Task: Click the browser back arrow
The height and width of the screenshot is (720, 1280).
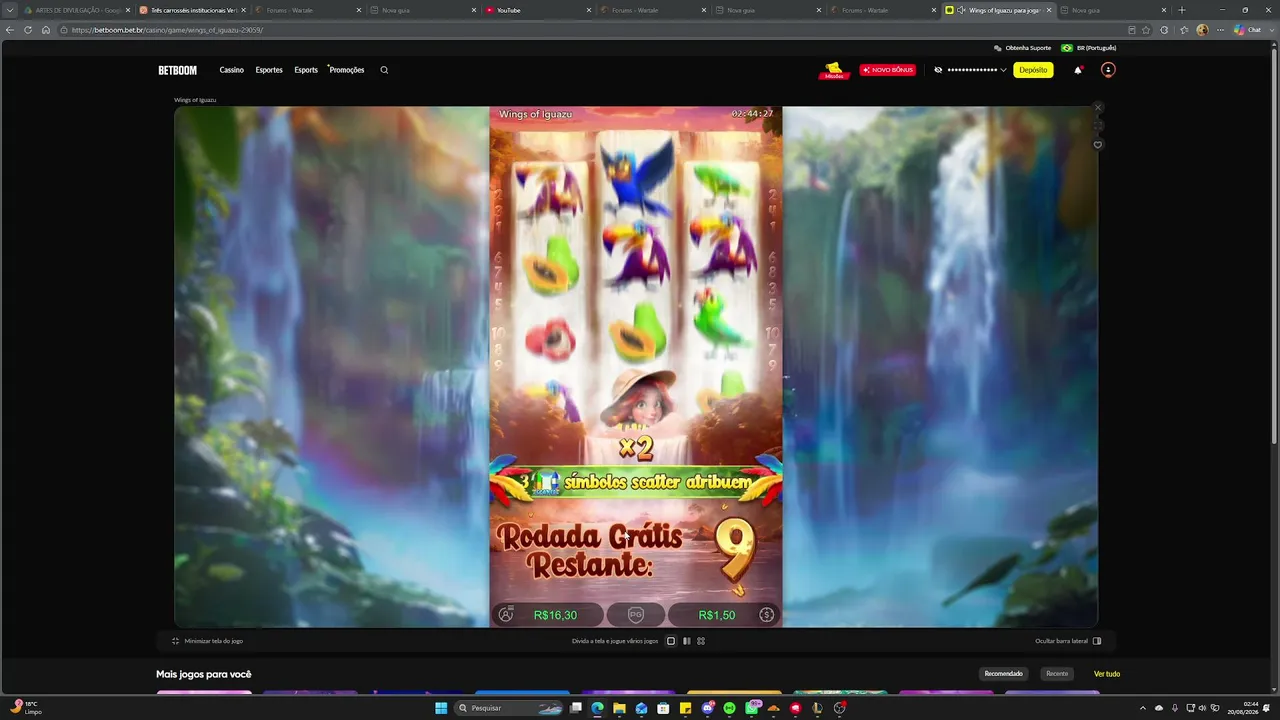Action: [11, 30]
